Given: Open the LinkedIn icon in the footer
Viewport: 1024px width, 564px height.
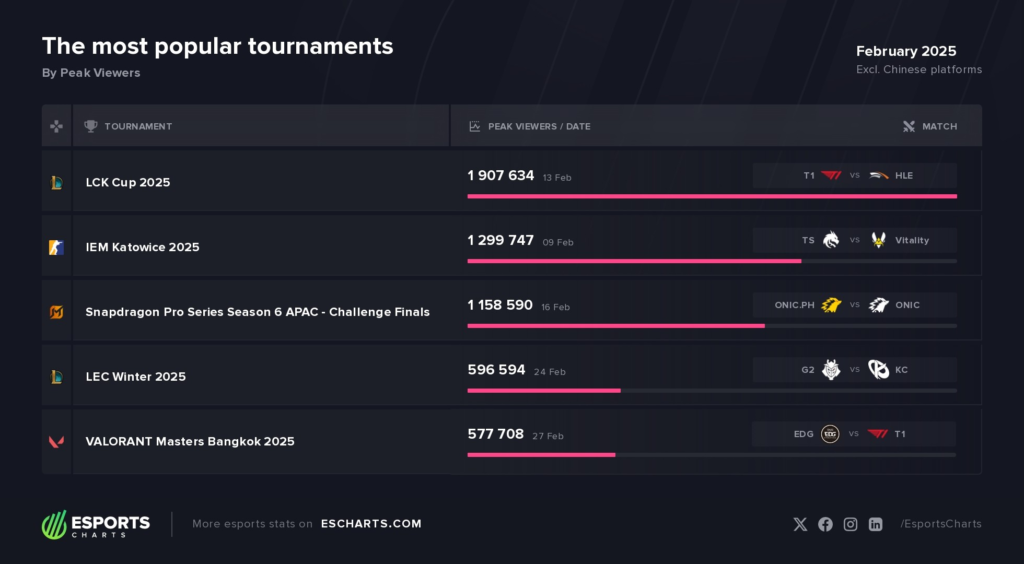Looking at the screenshot, I should click(876, 524).
